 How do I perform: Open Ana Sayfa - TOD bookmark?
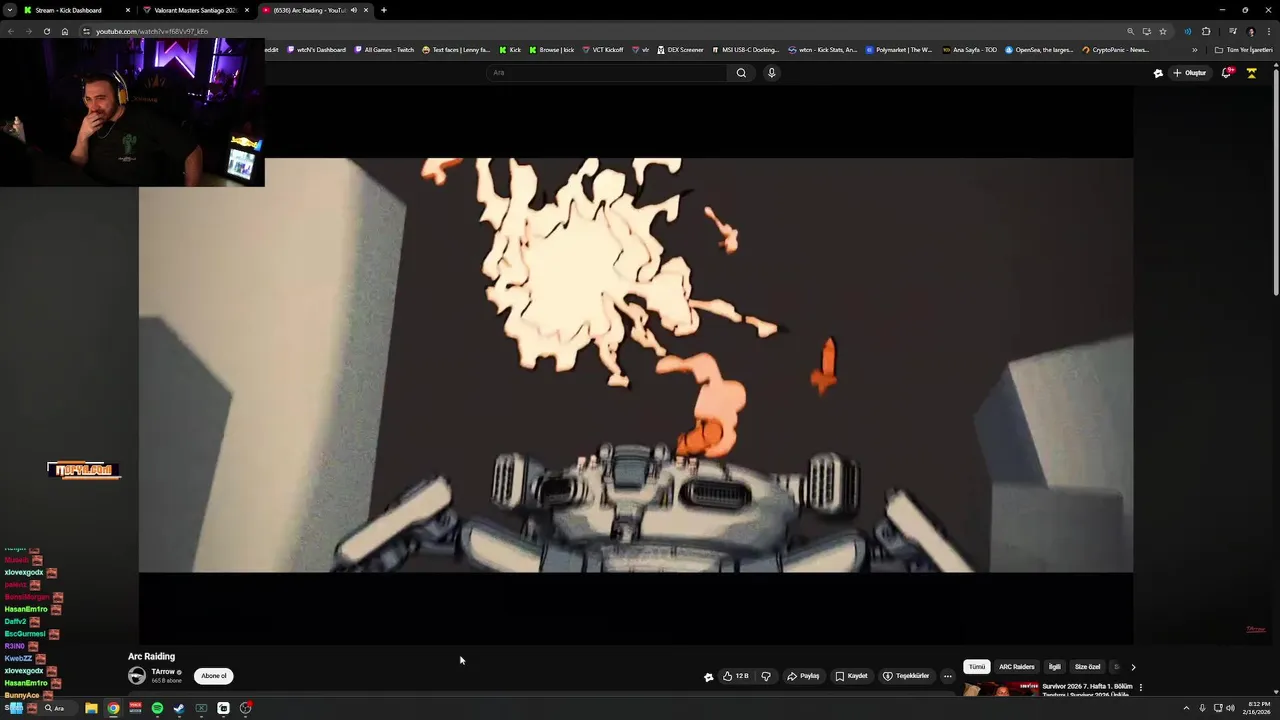coord(969,50)
